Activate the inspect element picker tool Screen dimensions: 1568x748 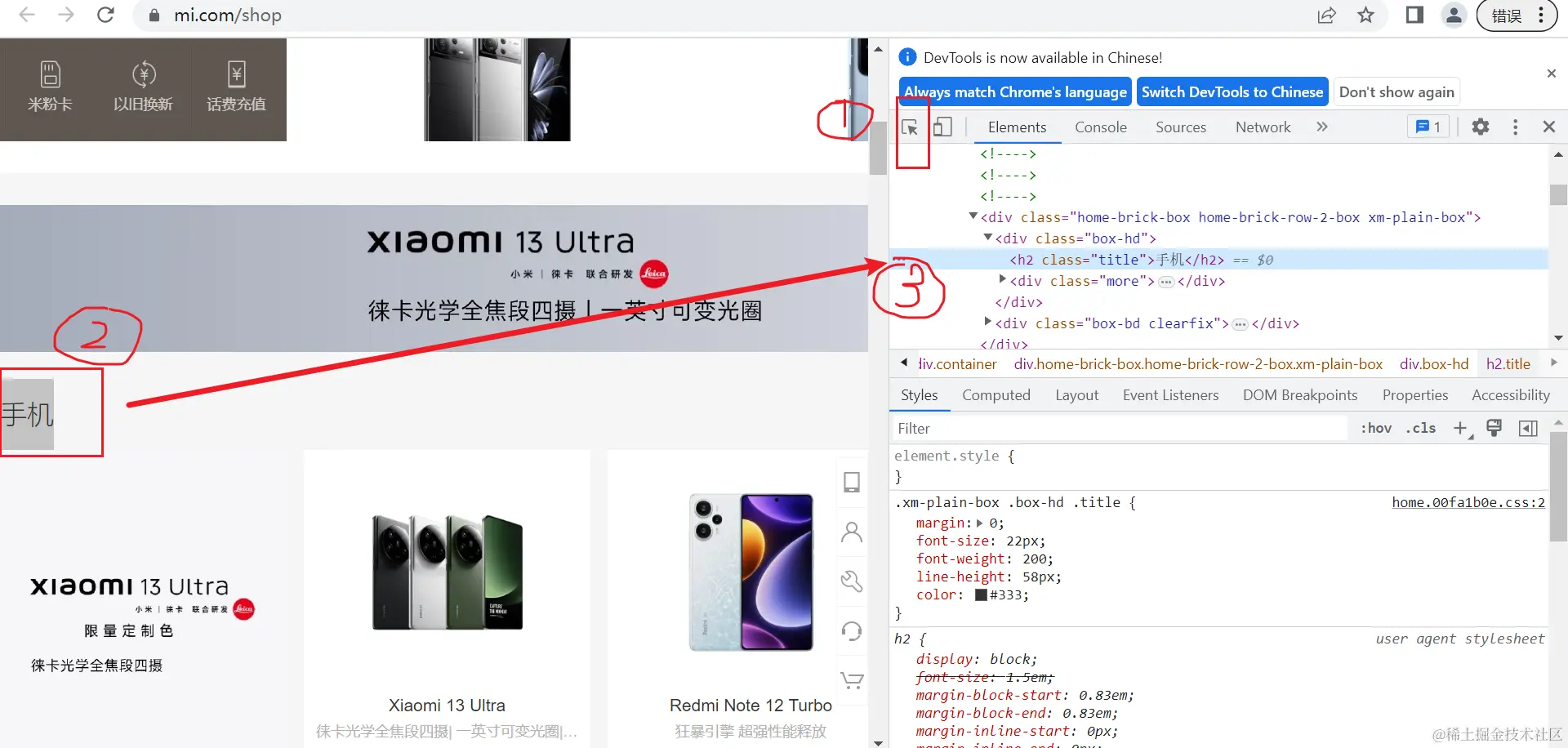[x=910, y=127]
